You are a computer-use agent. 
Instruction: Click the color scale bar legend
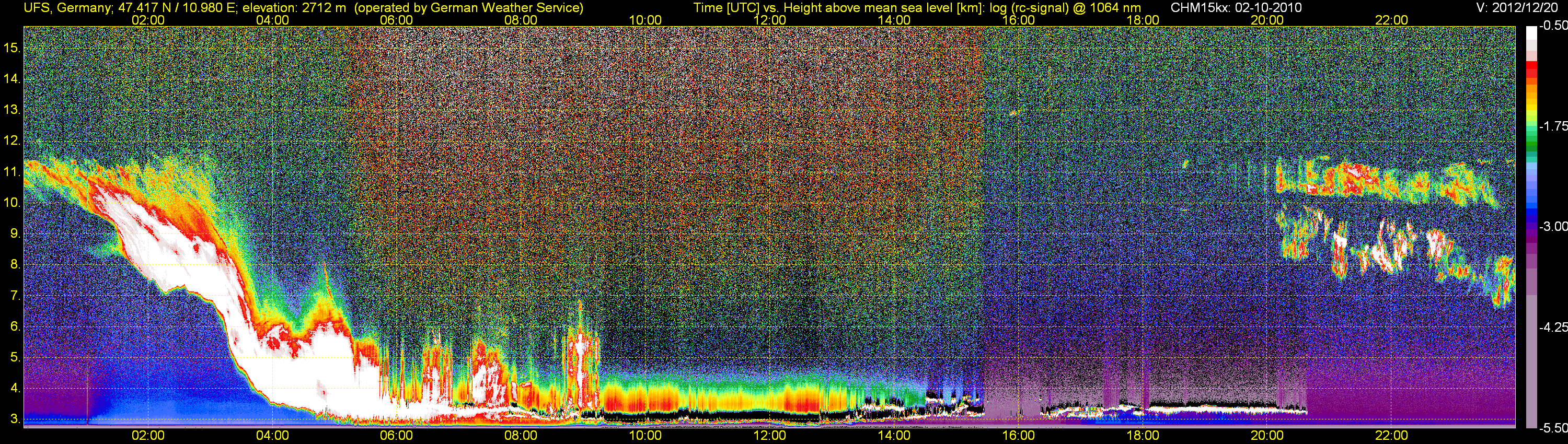[x=1531, y=226]
